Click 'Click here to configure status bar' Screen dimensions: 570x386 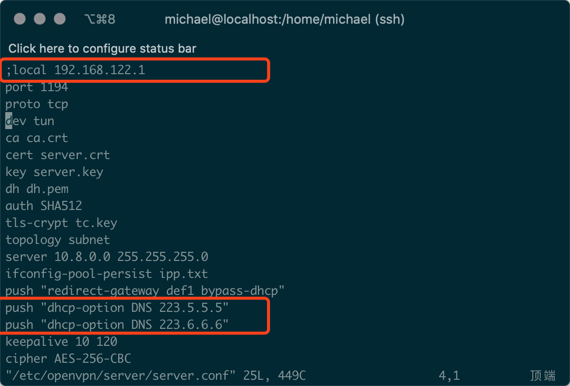click(x=102, y=49)
